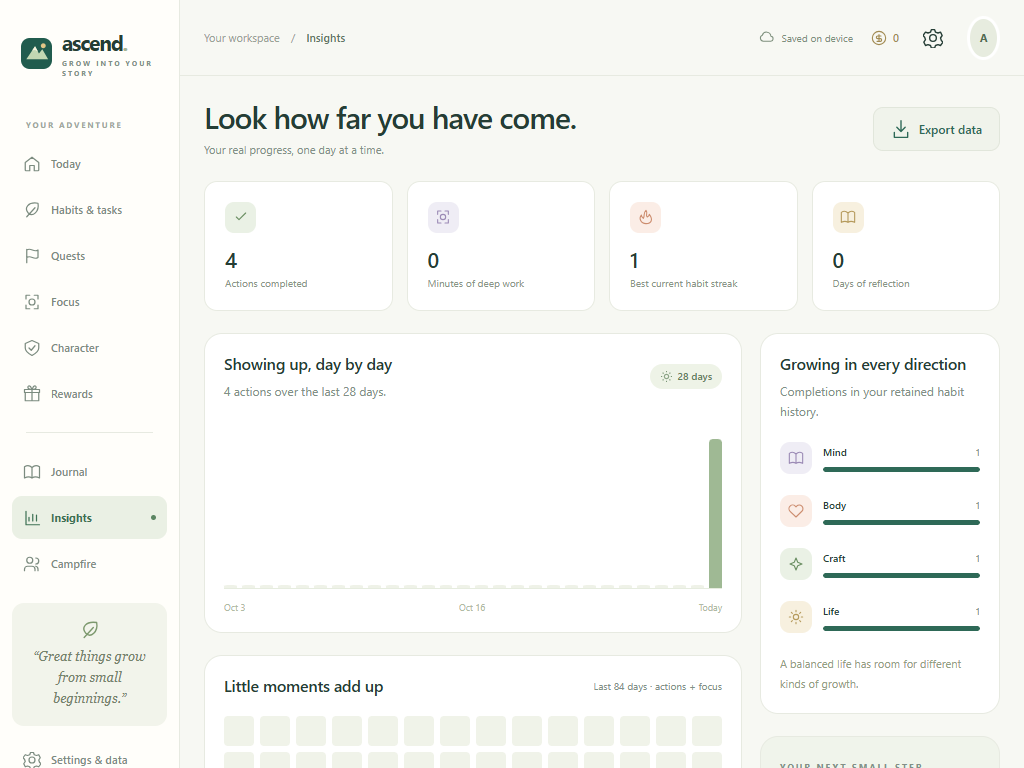Click 'Last 84 days · actions + focus' text

[x=658, y=686]
